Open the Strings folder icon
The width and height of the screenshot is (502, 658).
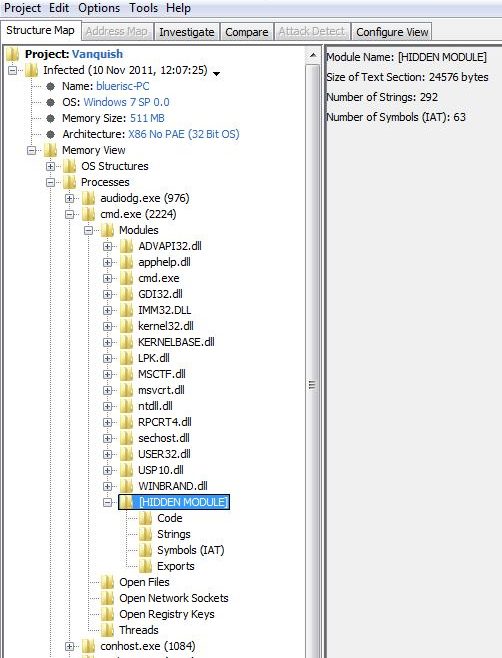coord(146,534)
